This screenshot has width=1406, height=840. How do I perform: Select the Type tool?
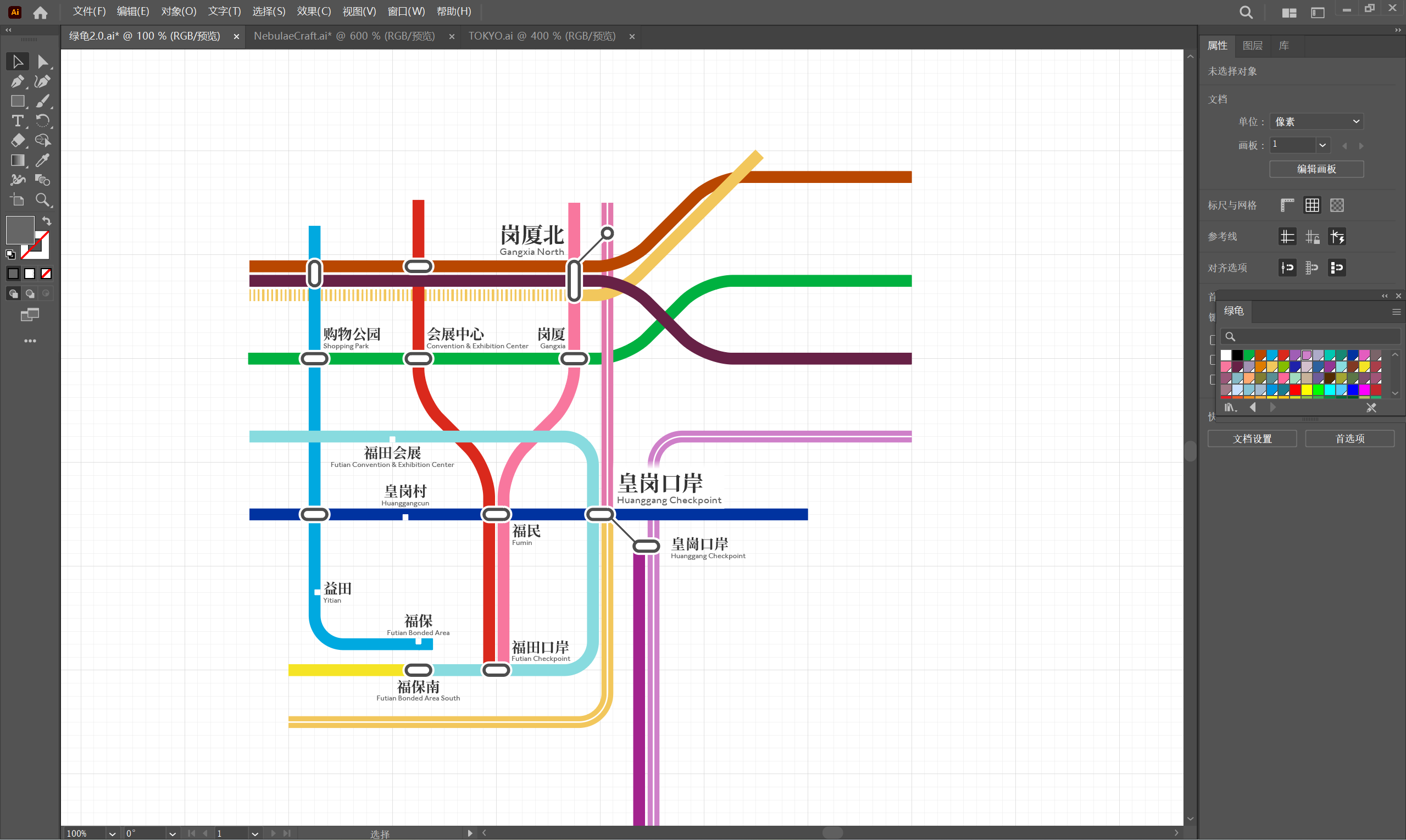[17, 121]
